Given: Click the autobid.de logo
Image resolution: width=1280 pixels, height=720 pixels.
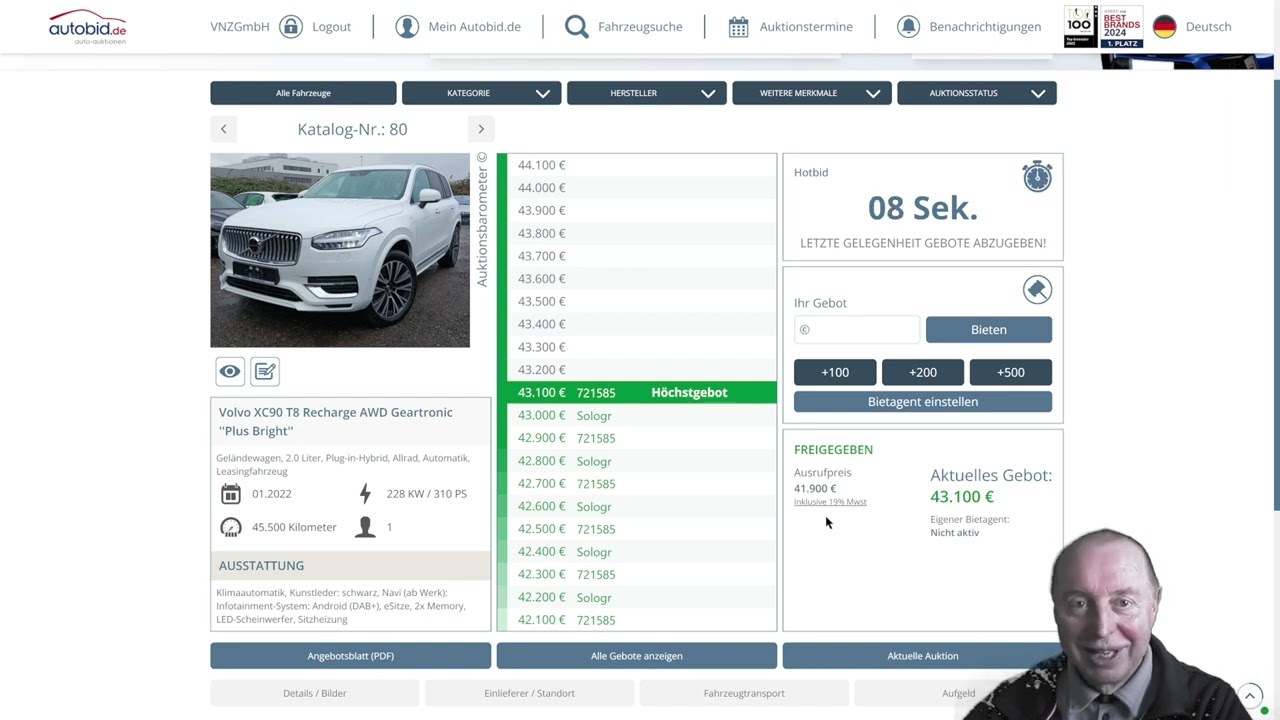Looking at the screenshot, I should (x=88, y=26).
